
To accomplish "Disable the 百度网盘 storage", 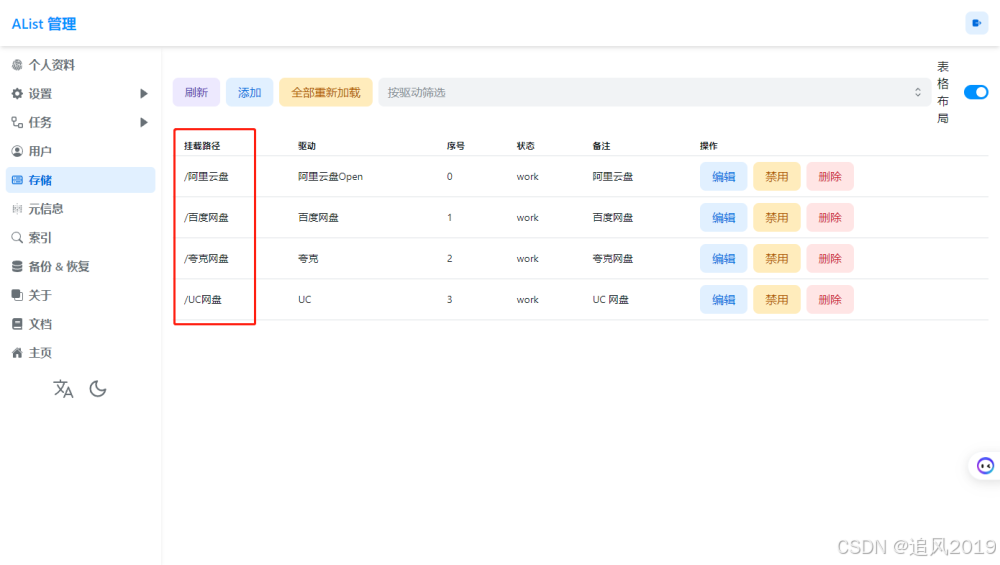I will click(776, 217).
